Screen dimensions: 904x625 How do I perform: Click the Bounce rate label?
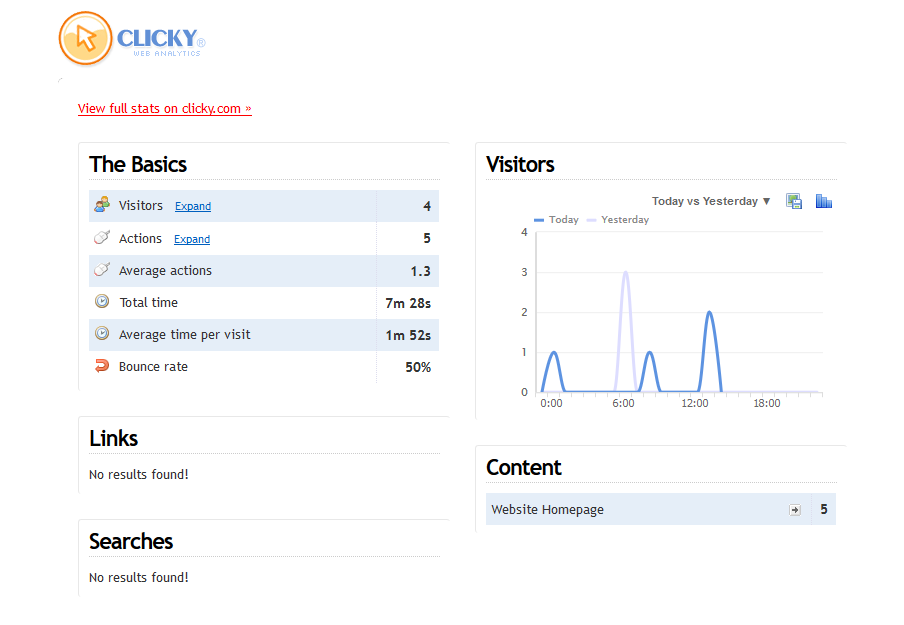click(153, 367)
